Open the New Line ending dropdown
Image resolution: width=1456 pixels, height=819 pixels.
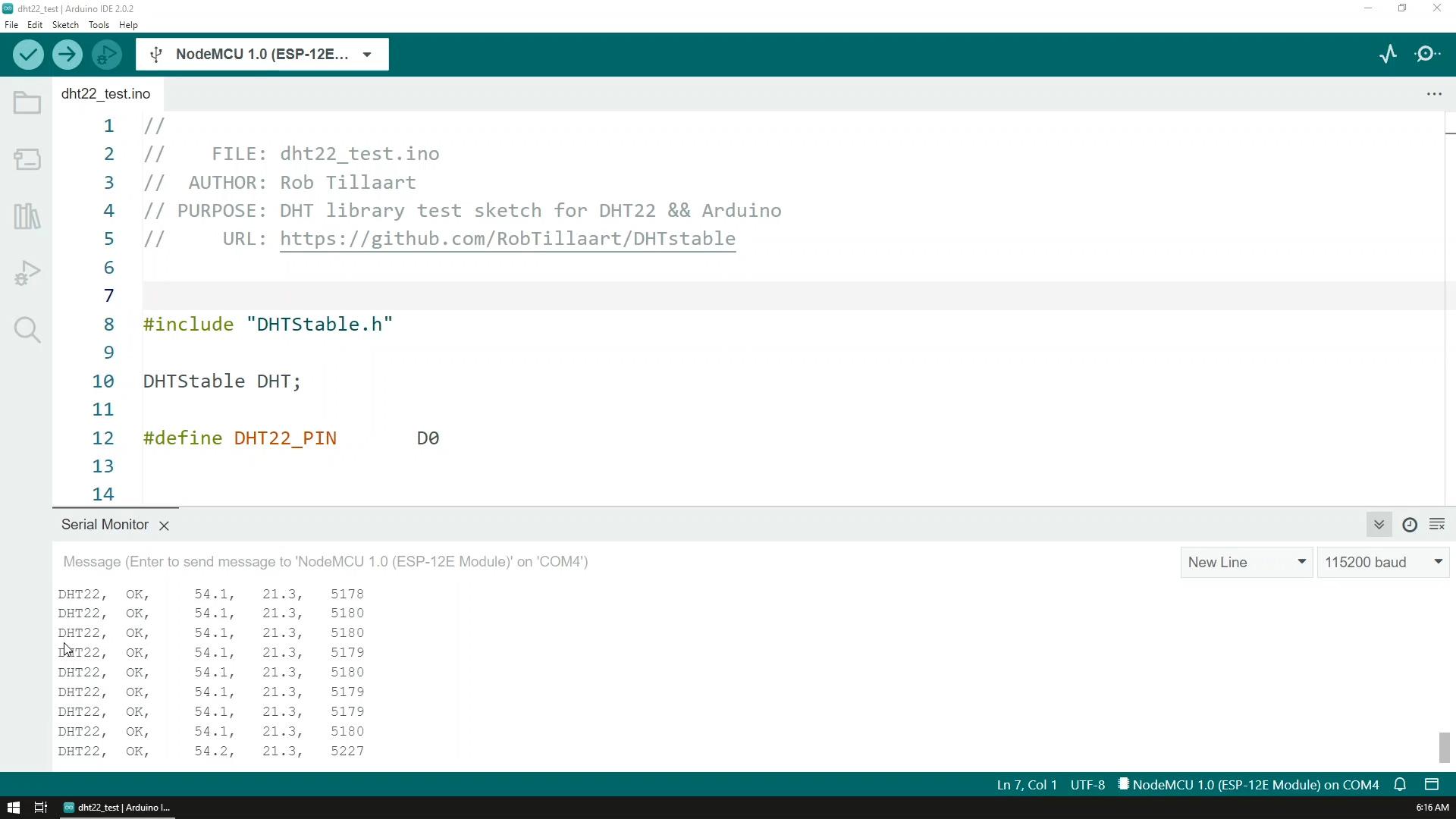(1247, 563)
